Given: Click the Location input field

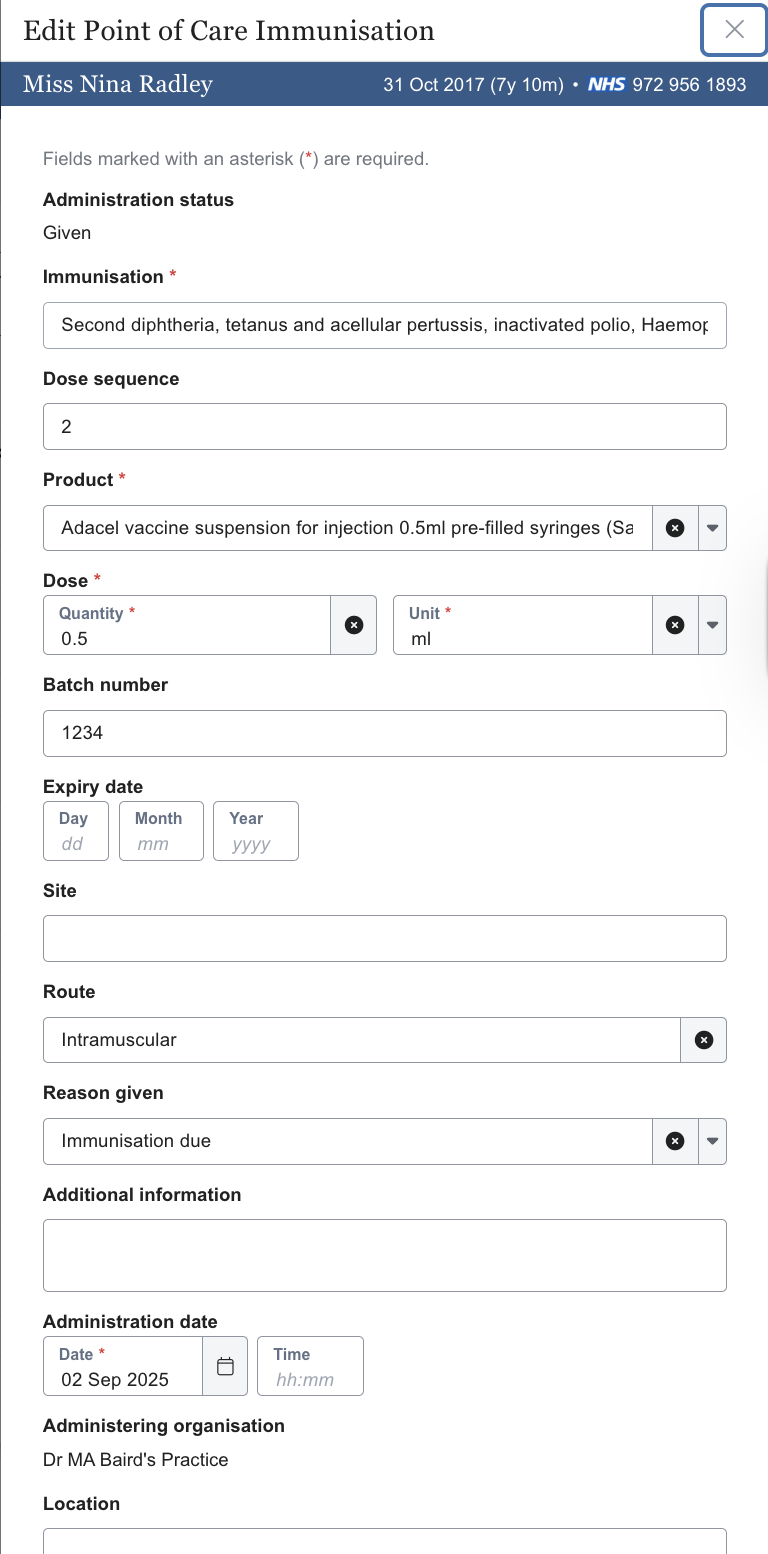Looking at the screenshot, I should pos(384,1540).
